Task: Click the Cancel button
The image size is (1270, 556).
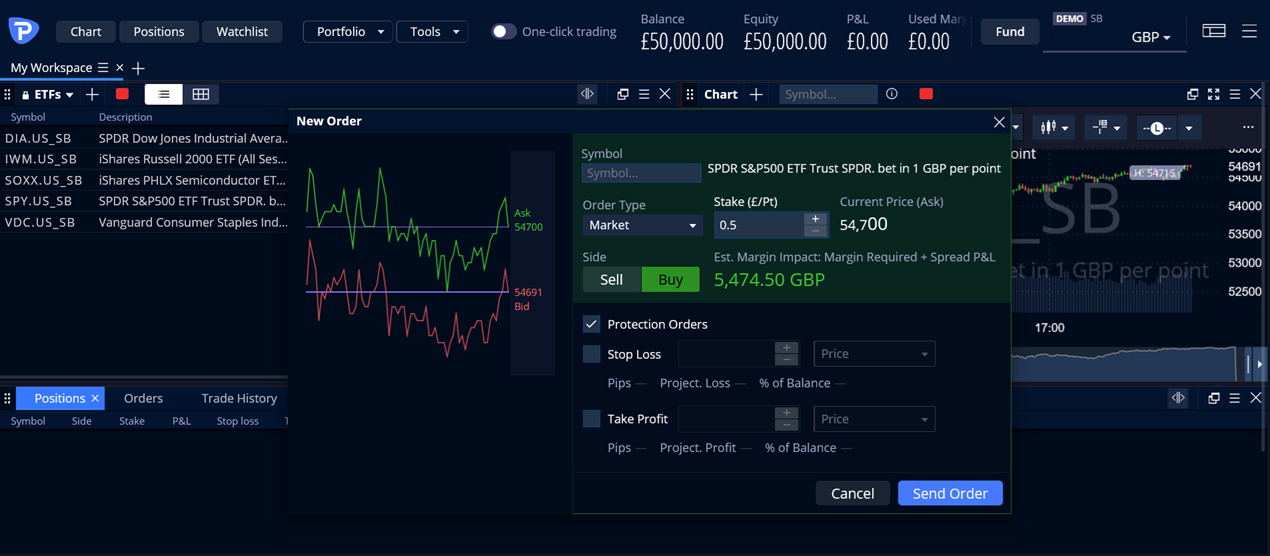Action: click(852, 493)
